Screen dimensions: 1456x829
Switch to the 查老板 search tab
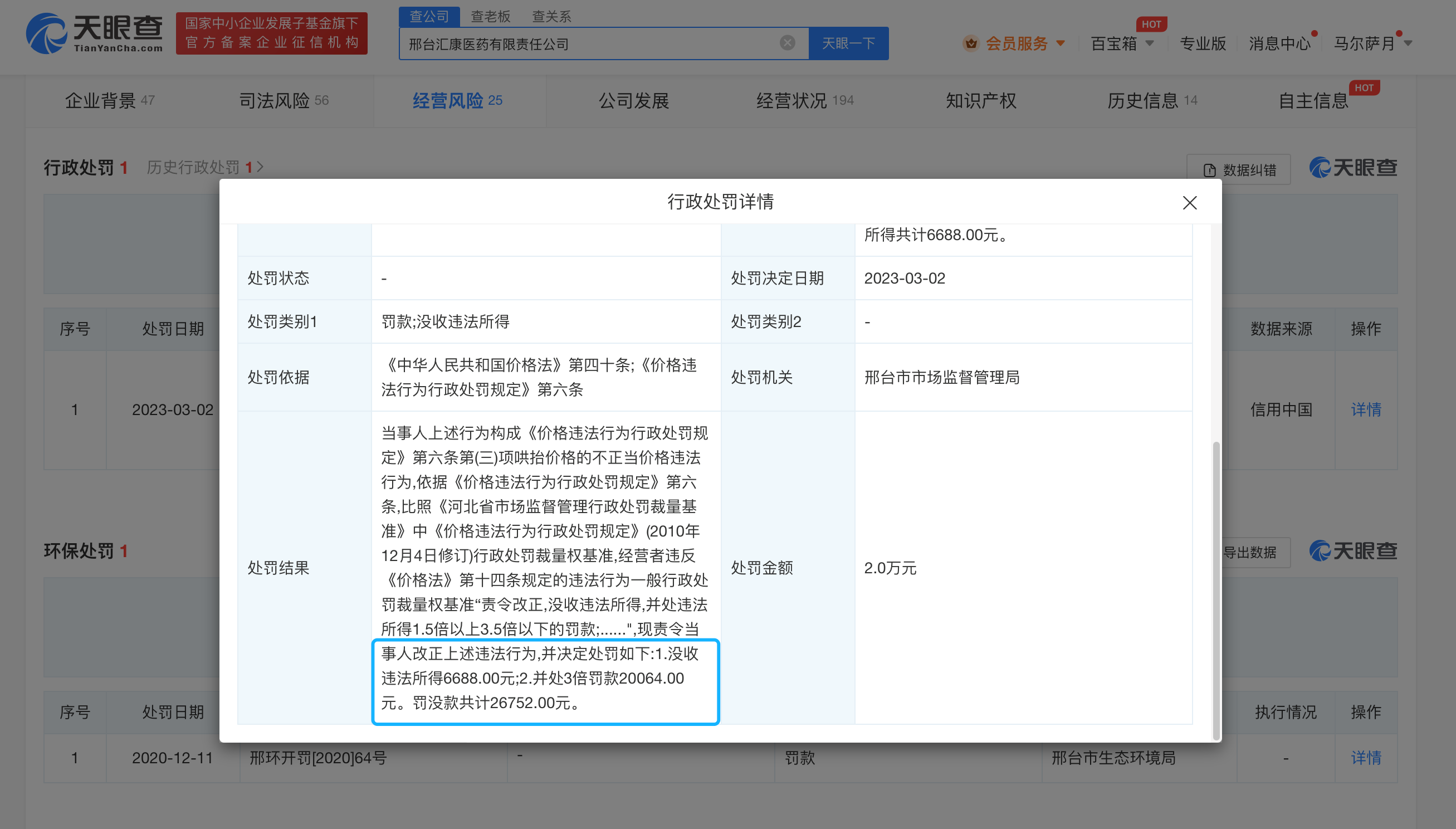pyautogui.click(x=490, y=17)
